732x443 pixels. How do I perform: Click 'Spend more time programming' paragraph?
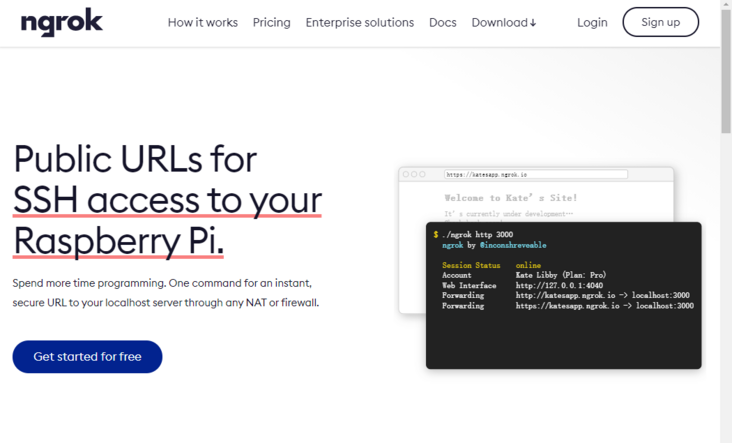point(166,293)
